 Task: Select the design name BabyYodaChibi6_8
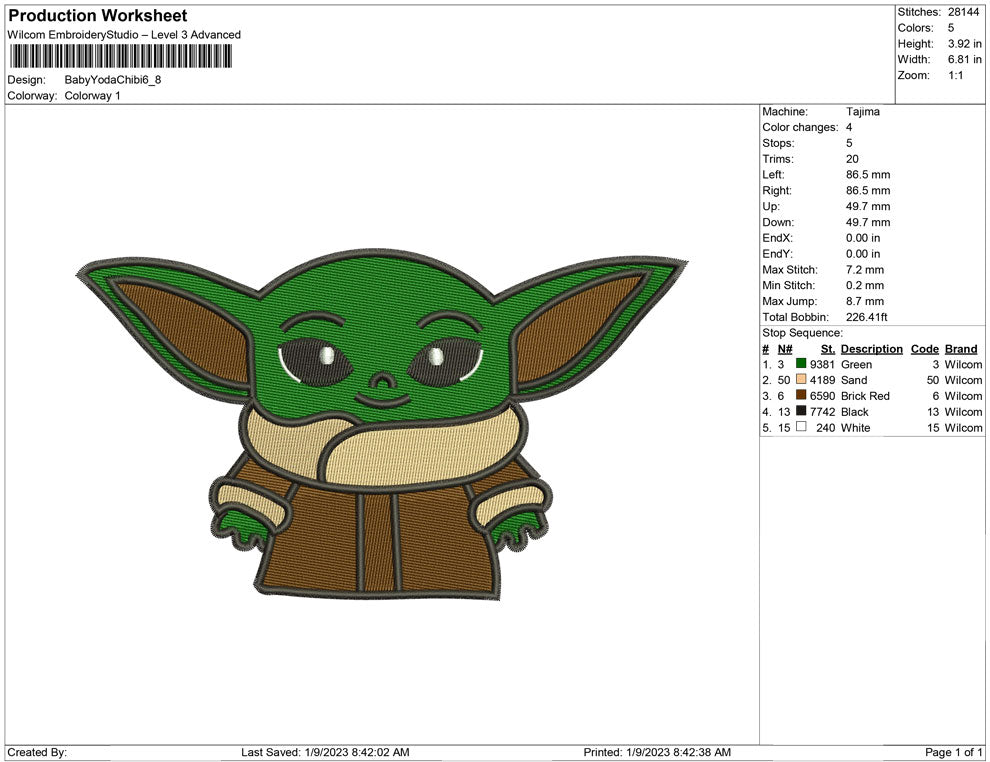112,80
